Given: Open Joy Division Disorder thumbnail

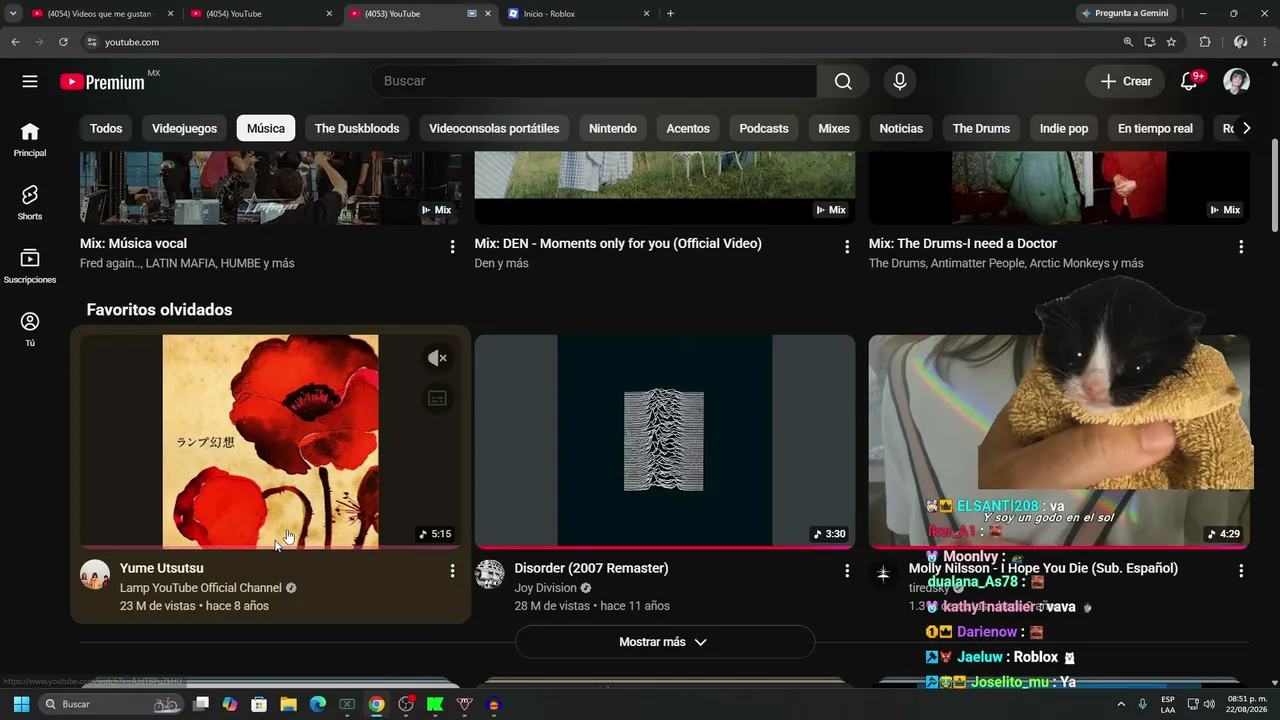Looking at the screenshot, I should pos(664,441).
